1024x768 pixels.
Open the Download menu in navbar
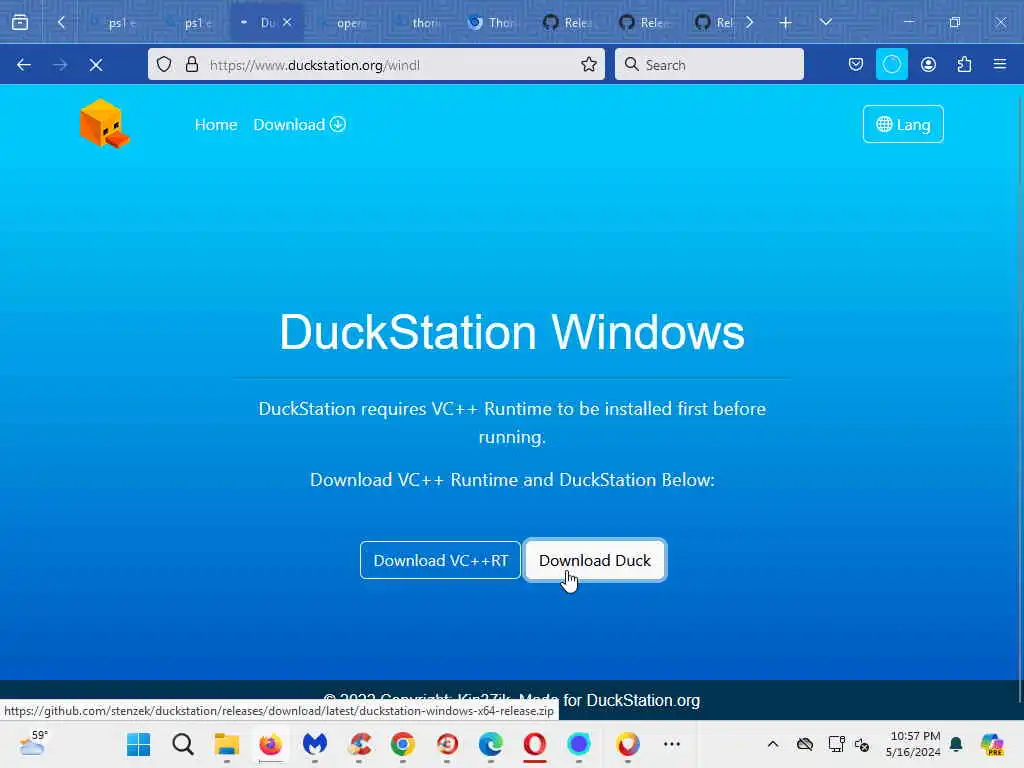(299, 125)
